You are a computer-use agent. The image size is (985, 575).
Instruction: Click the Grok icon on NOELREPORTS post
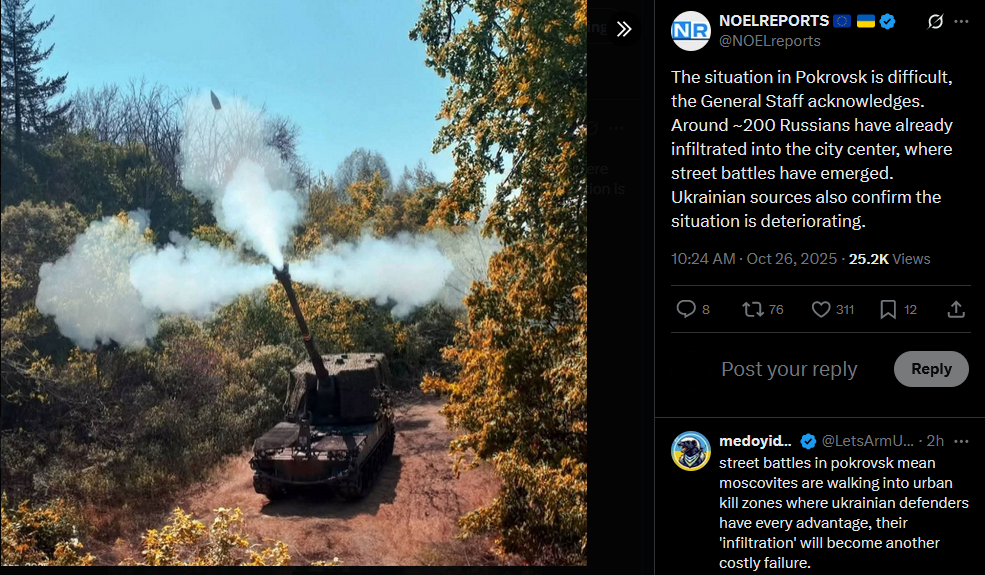935,21
